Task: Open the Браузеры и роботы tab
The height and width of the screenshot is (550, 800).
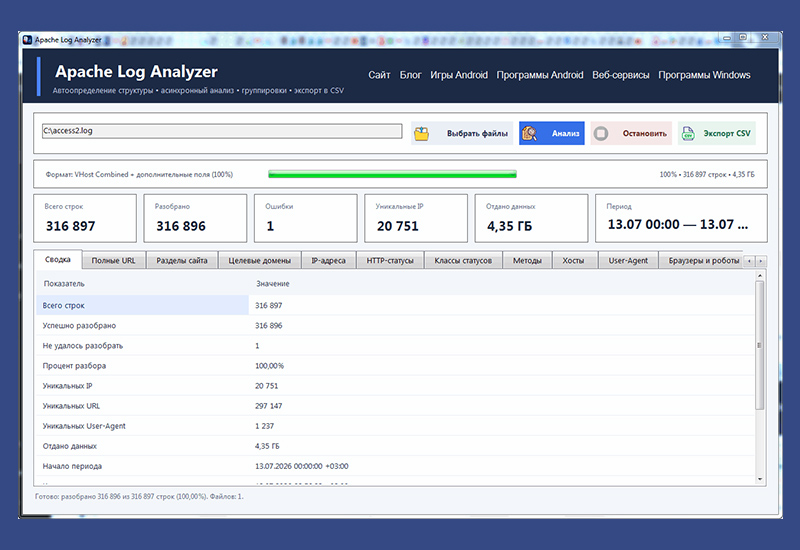Action: pyautogui.click(x=703, y=260)
